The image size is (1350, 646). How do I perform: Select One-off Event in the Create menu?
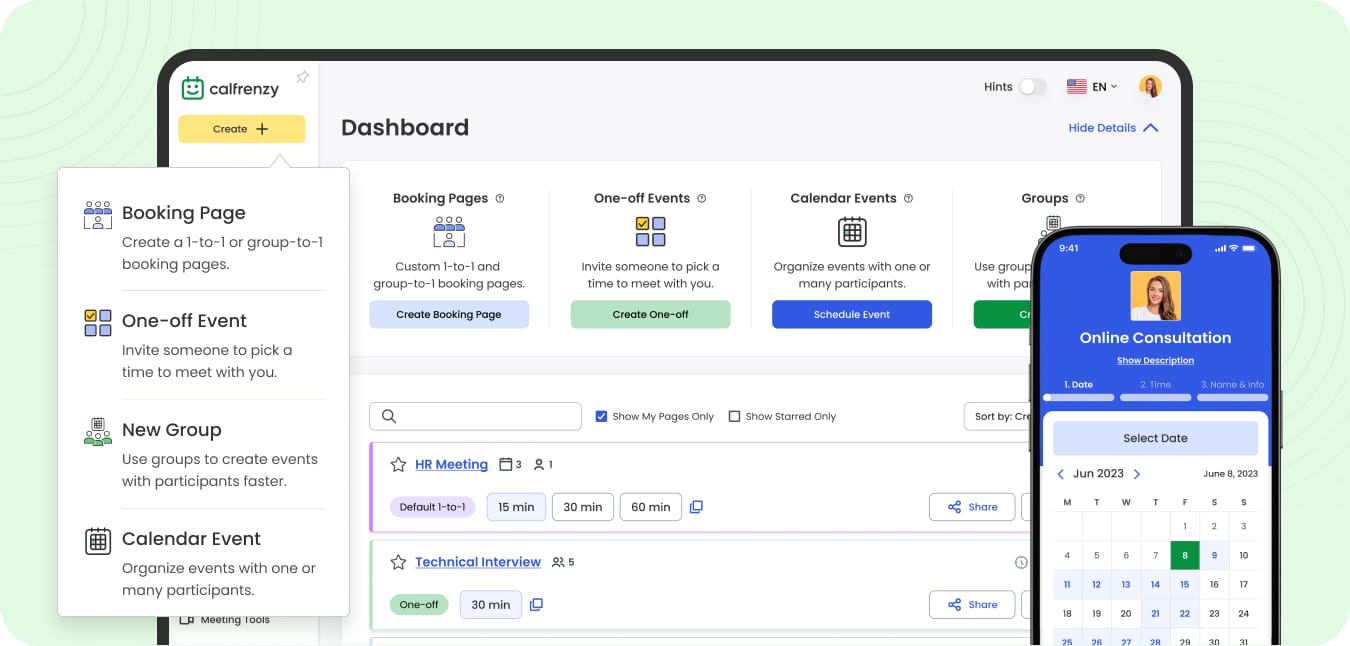coord(203,345)
